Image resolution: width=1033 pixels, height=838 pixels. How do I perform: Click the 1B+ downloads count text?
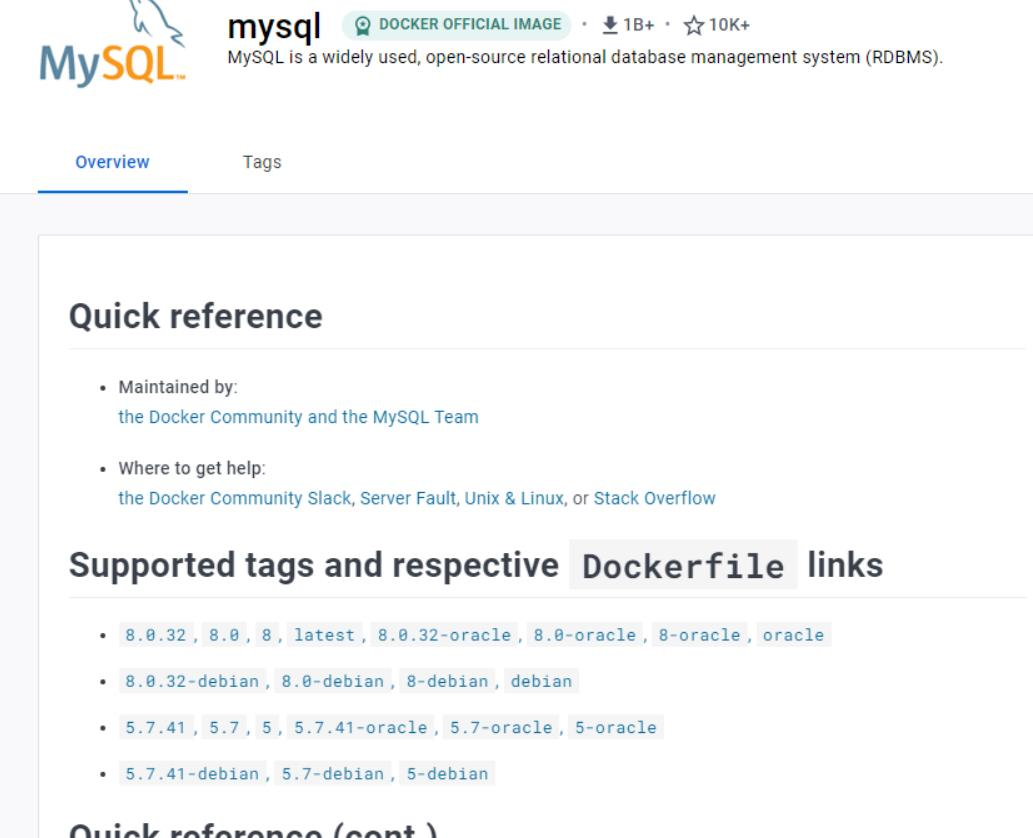[x=638, y=25]
